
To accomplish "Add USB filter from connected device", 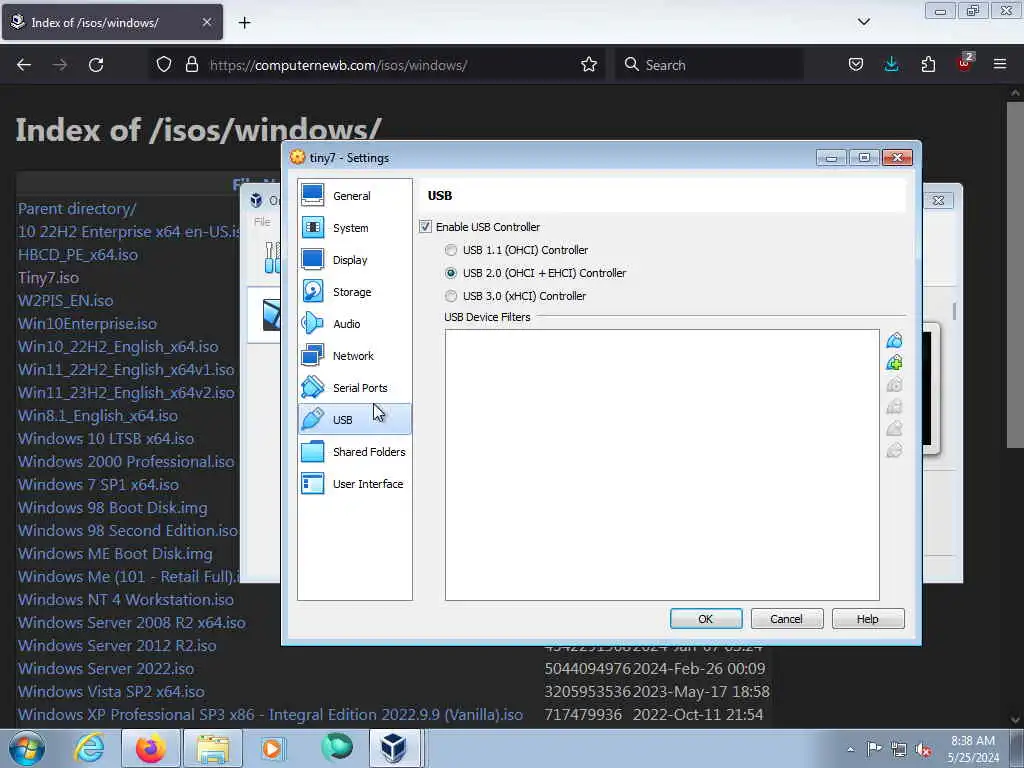I will coord(894,362).
